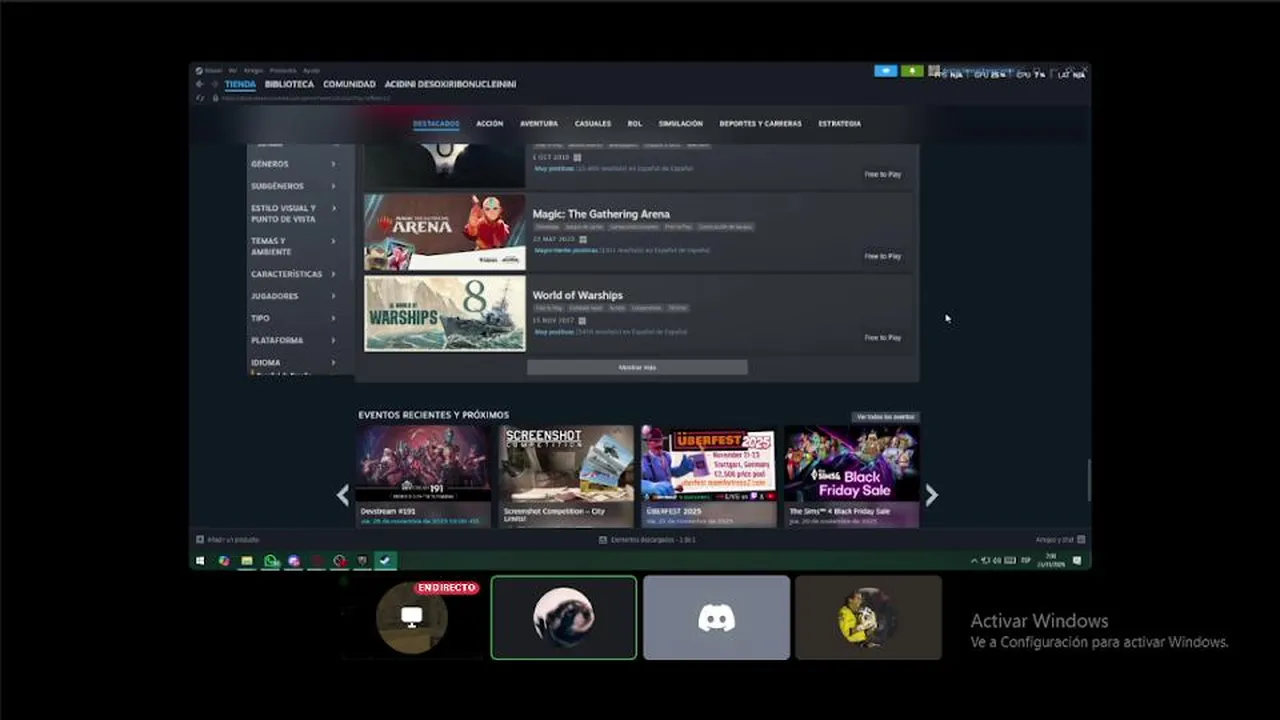Click the Steam store URL address bar
Image resolution: width=1280 pixels, height=720 pixels.
(x=305, y=98)
